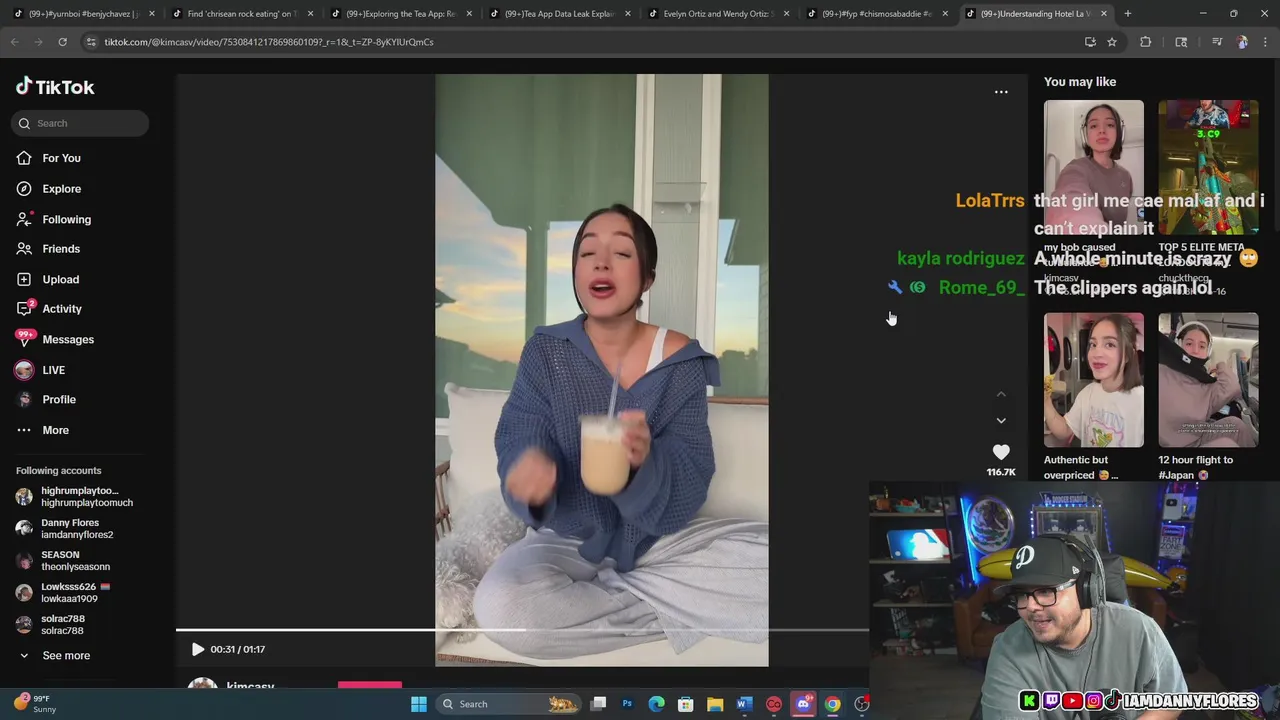Open Discord from the taskbar

coord(803,704)
